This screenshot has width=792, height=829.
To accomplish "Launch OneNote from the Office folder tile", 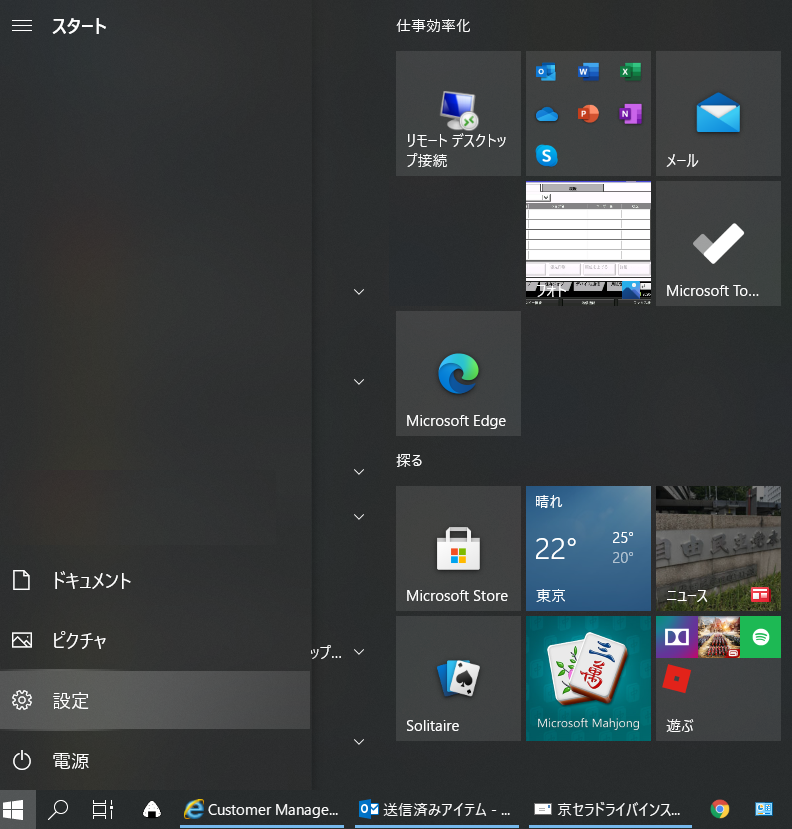I will pos(630,114).
